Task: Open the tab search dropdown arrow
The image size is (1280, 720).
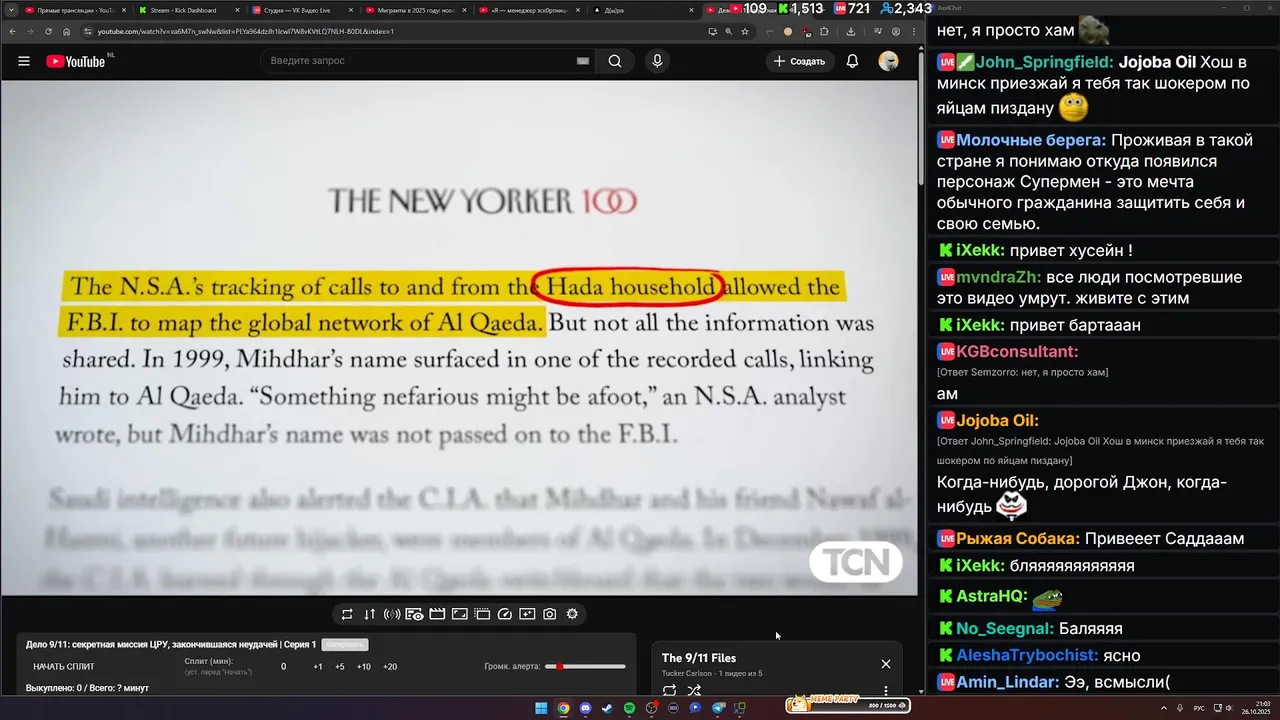Action: 9,9
